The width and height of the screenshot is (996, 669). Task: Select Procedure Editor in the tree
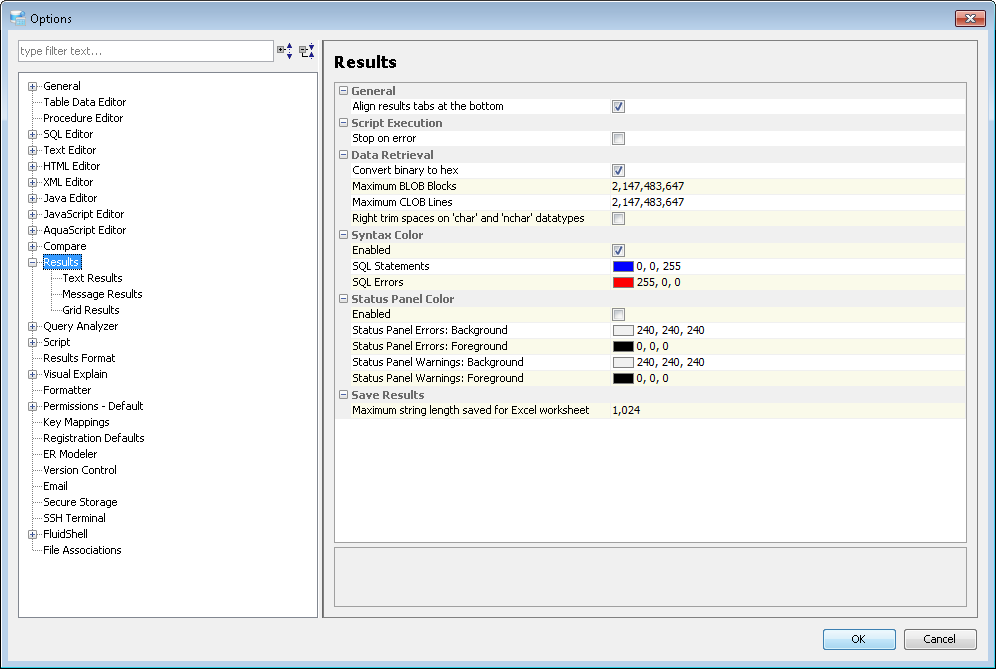click(x=83, y=118)
